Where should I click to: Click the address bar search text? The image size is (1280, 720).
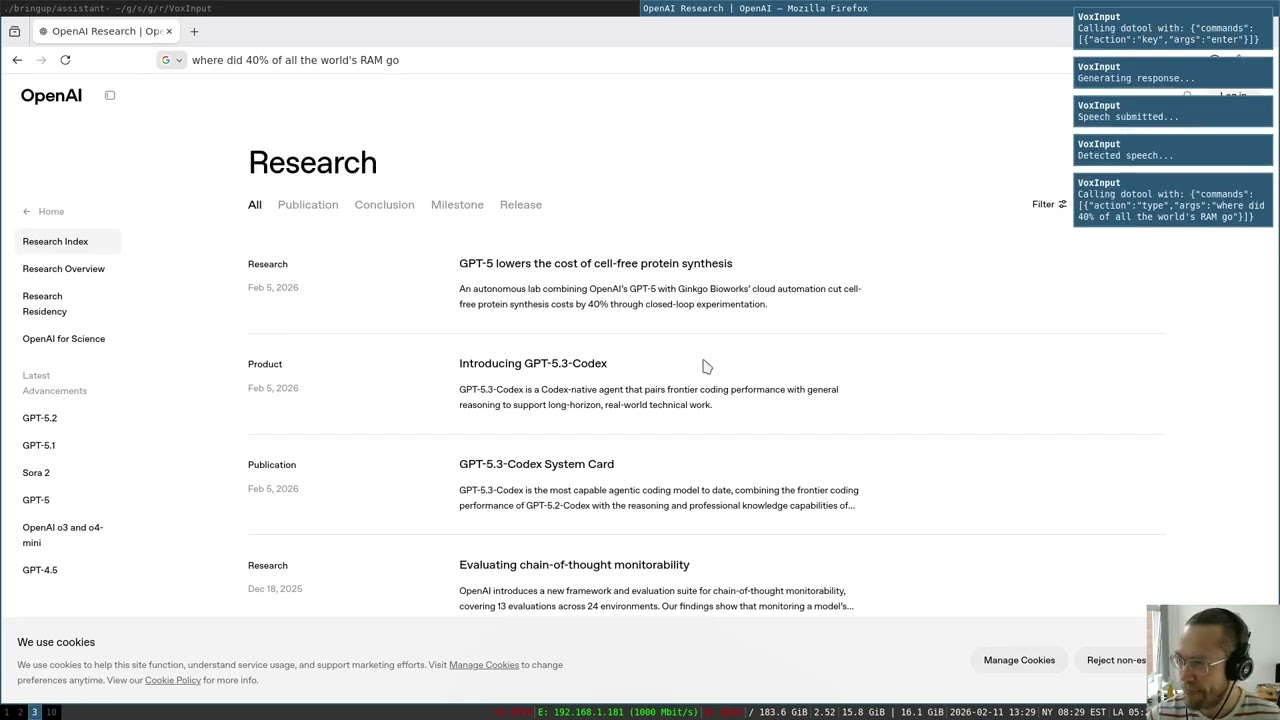[x=295, y=60]
